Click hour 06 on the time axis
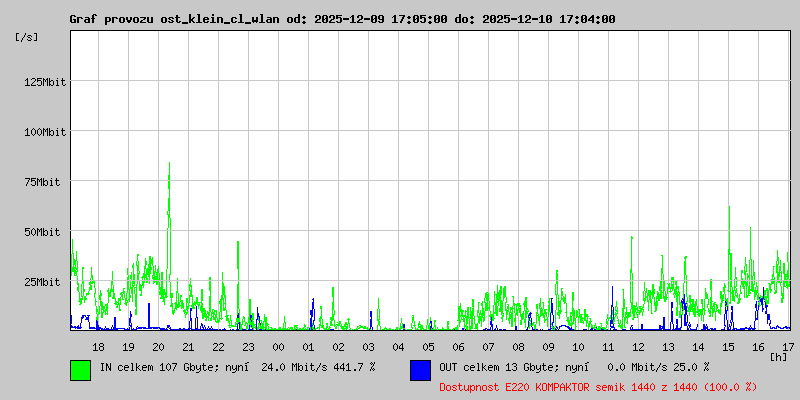The width and height of the screenshot is (800, 400). tap(458, 346)
